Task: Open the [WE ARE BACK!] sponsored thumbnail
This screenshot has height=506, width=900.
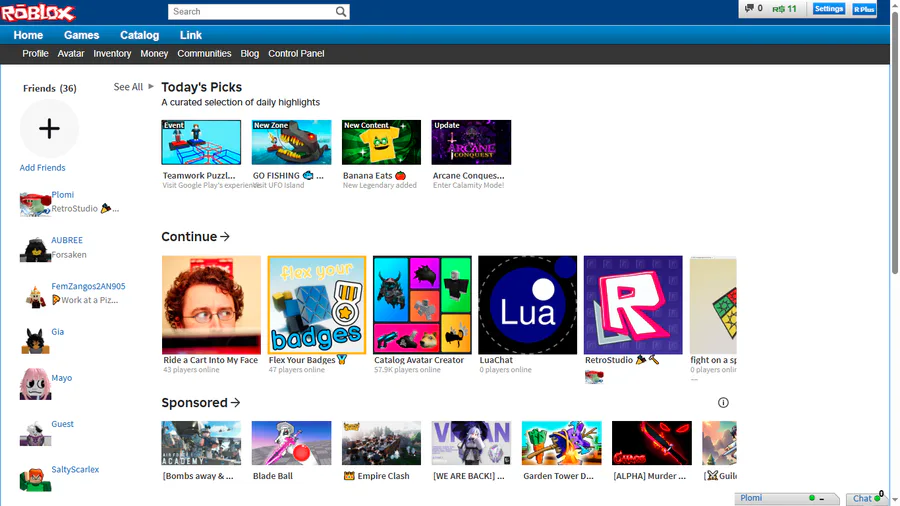Action: click(471, 443)
